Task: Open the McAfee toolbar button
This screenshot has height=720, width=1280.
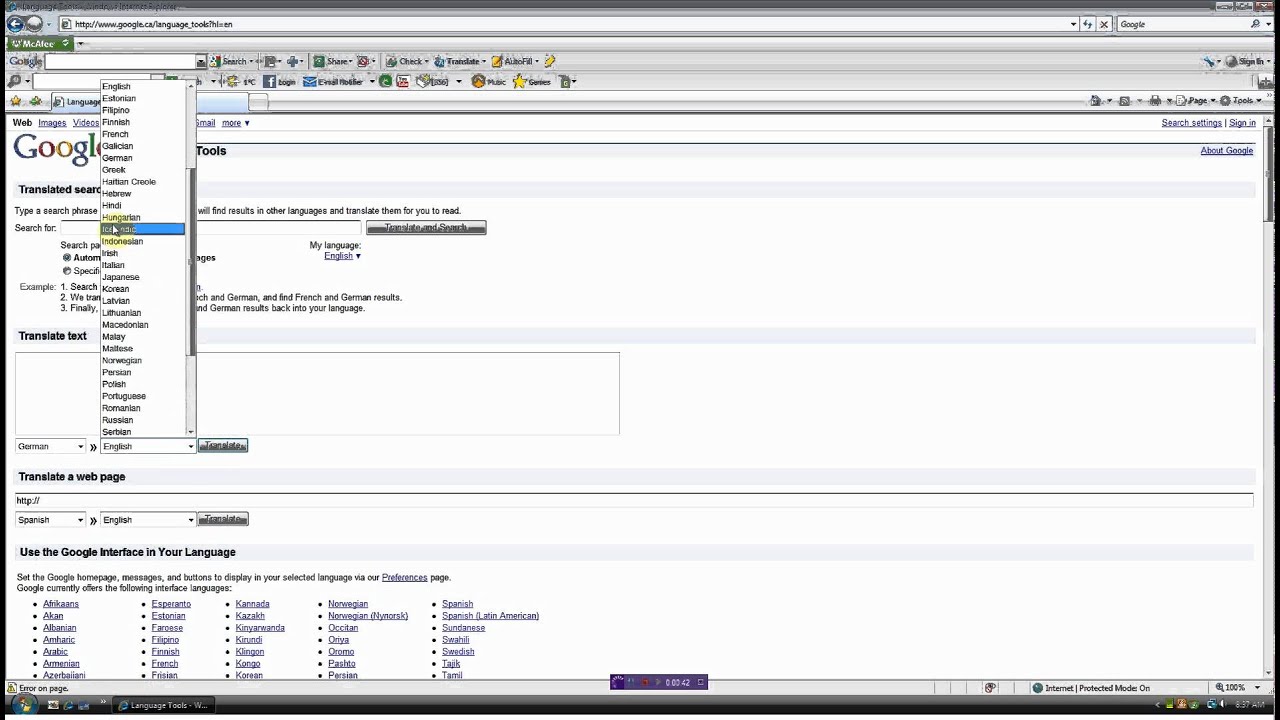Action: click(x=39, y=43)
